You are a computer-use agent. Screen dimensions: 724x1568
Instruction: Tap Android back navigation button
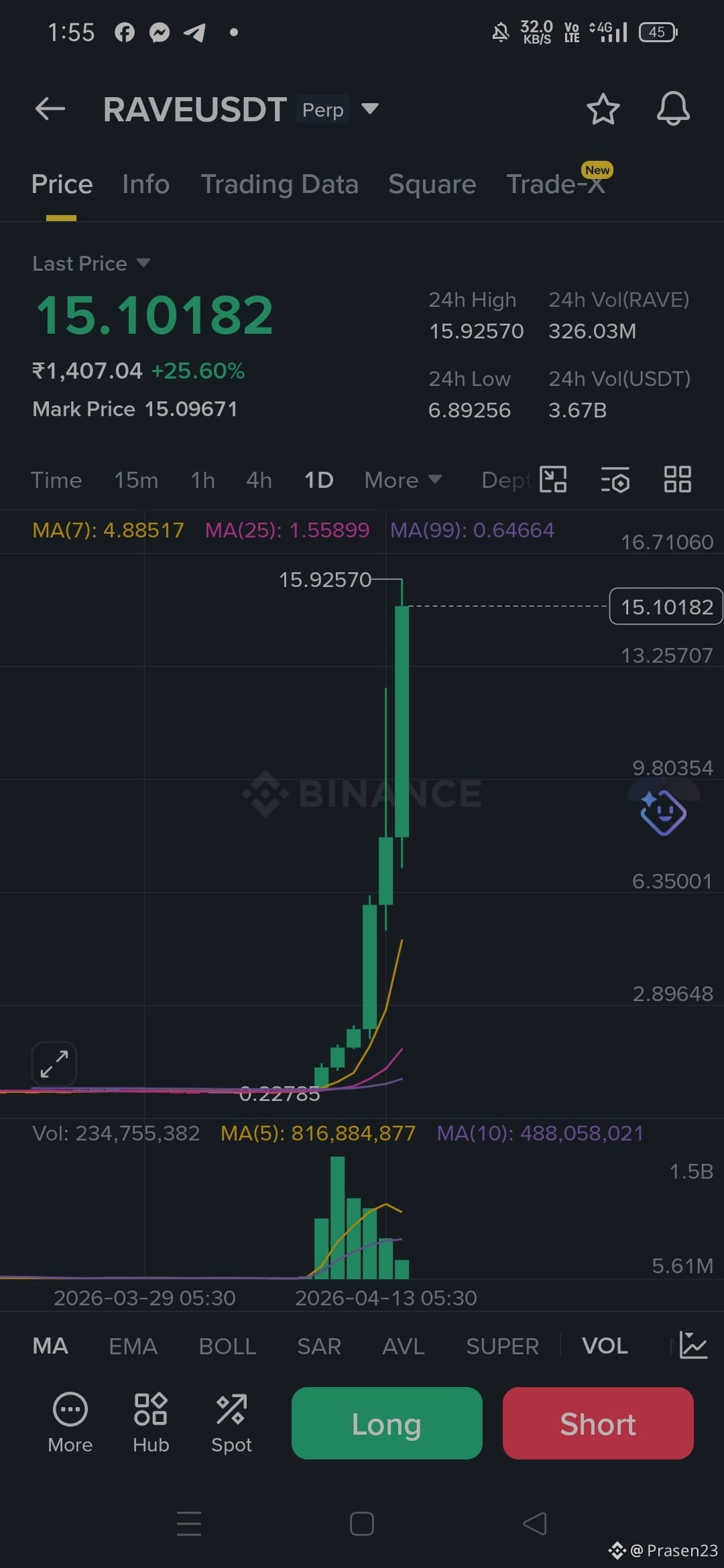tap(535, 1523)
